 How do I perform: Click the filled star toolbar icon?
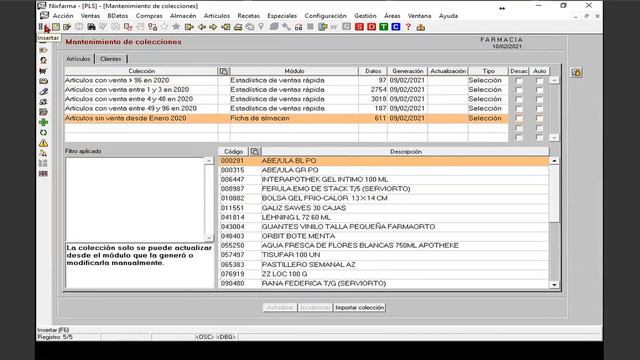click(x=176, y=27)
